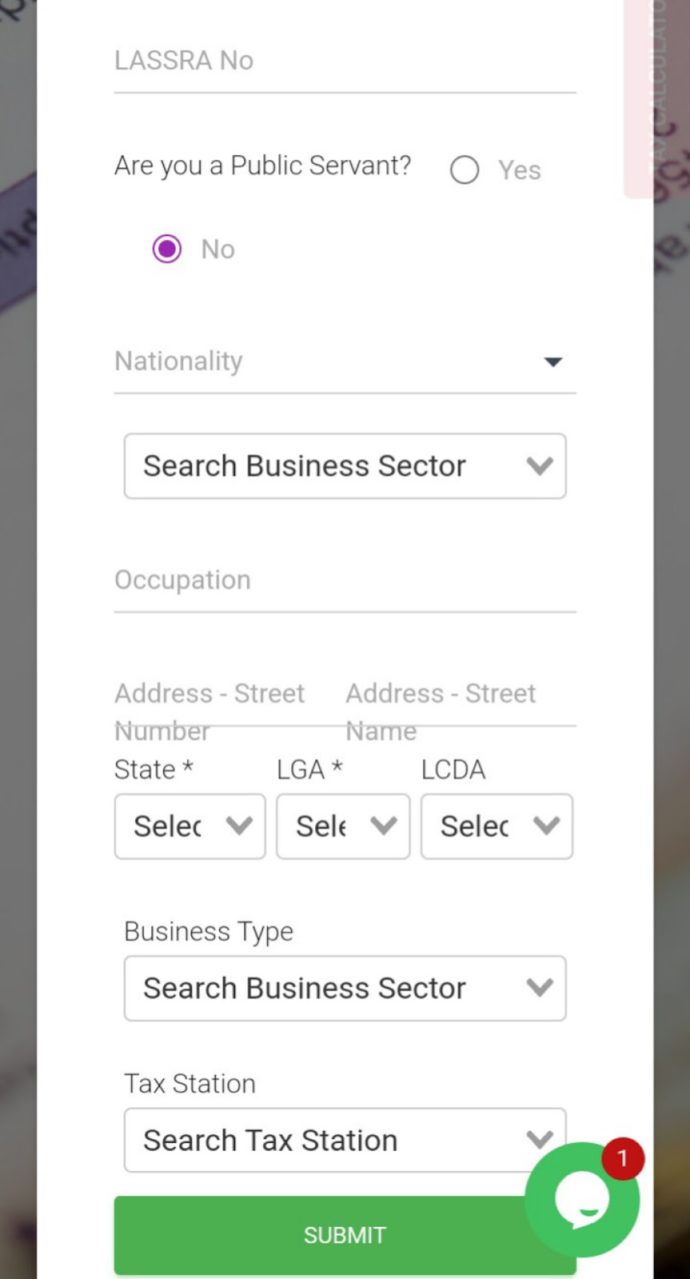The width and height of the screenshot is (690, 1279).
Task: Click the chevron on the Tax Station selector
Action: pyautogui.click(x=540, y=1140)
